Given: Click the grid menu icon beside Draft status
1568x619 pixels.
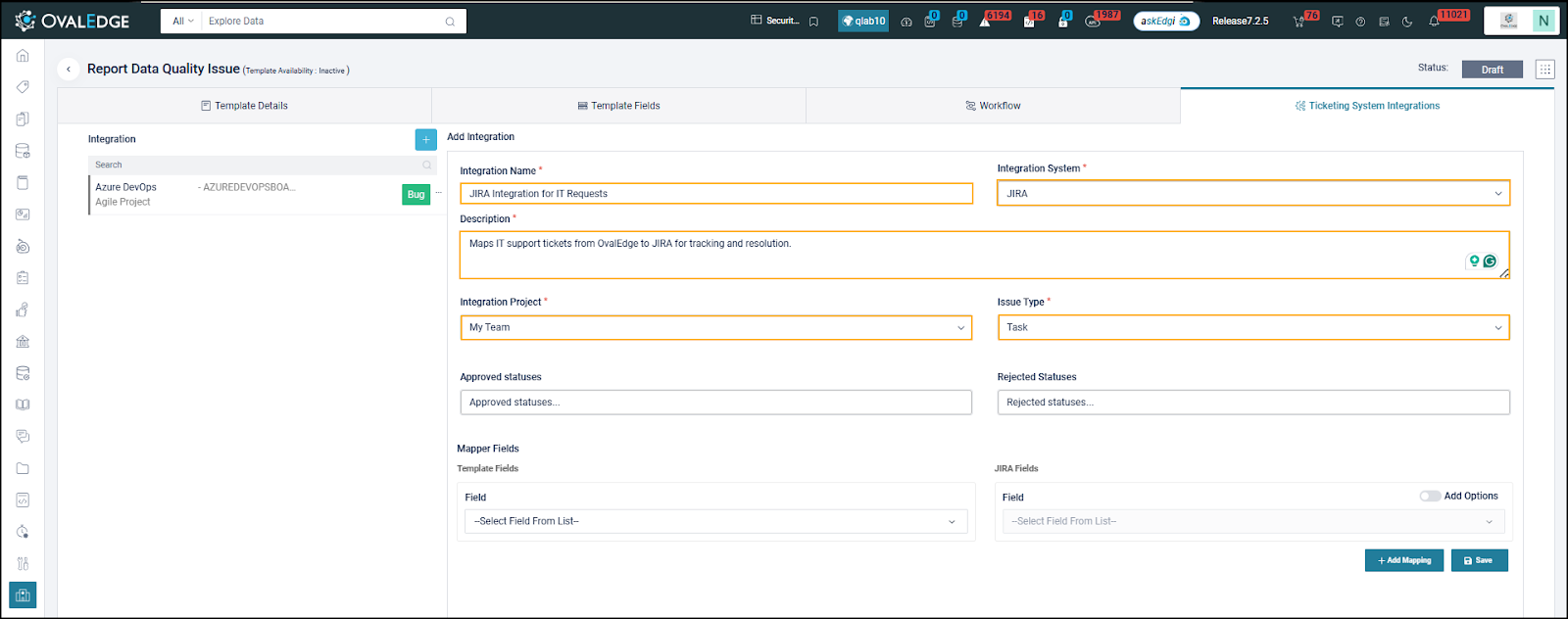Looking at the screenshot, I should click(1544, 70).
